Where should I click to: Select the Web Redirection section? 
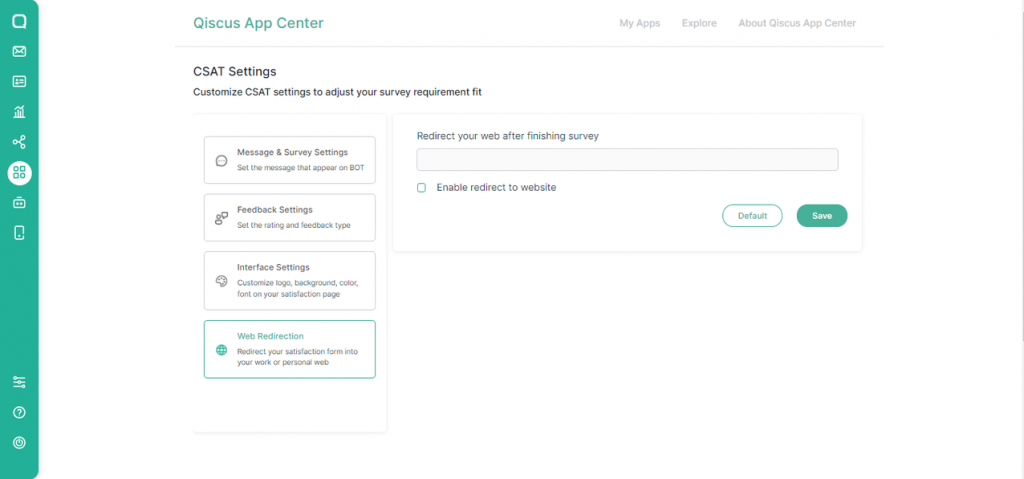pos(289,349)
